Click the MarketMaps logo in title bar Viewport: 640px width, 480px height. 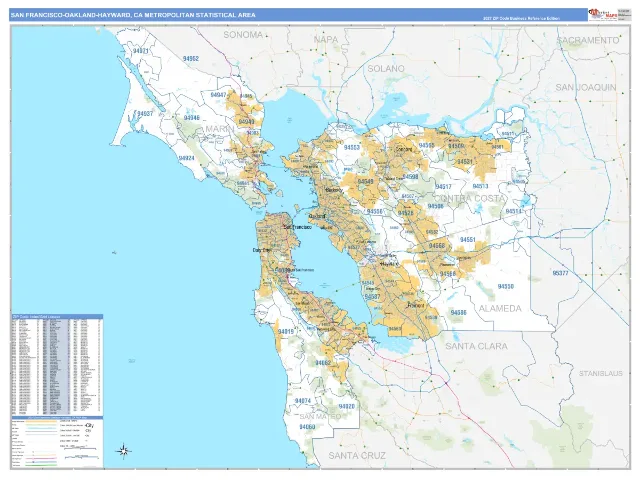click(602, 14)
